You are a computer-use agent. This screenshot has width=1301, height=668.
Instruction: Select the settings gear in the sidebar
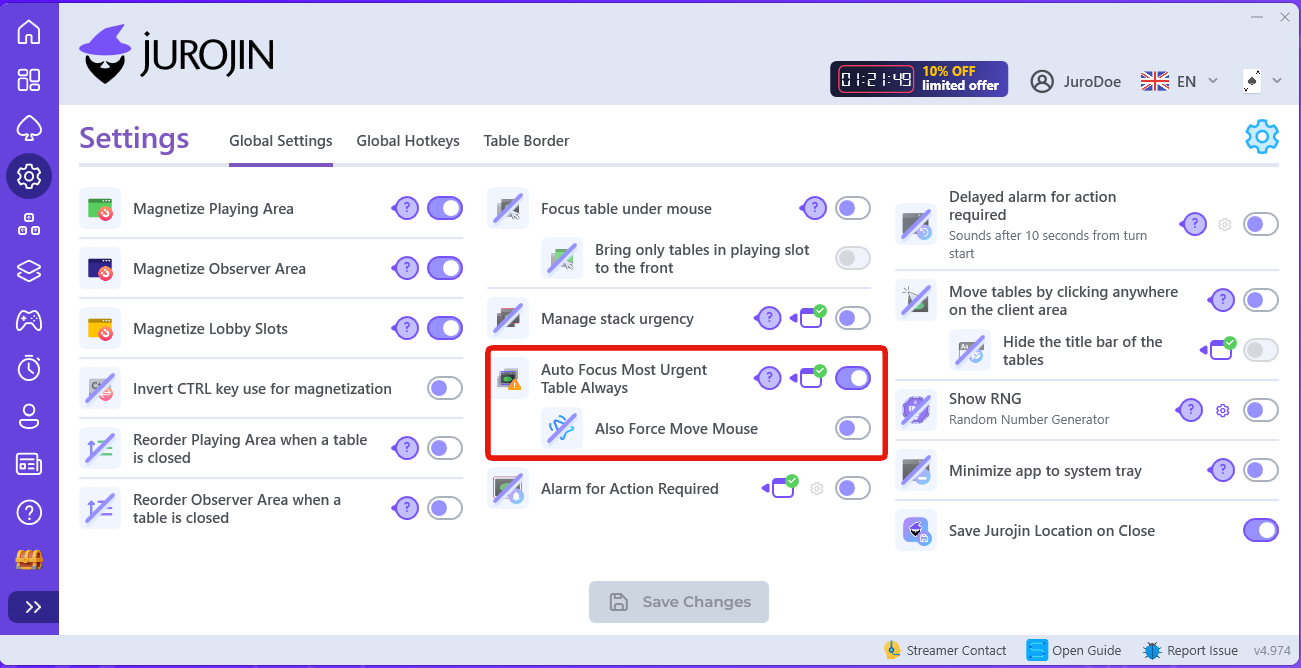(x=29, y=176)
